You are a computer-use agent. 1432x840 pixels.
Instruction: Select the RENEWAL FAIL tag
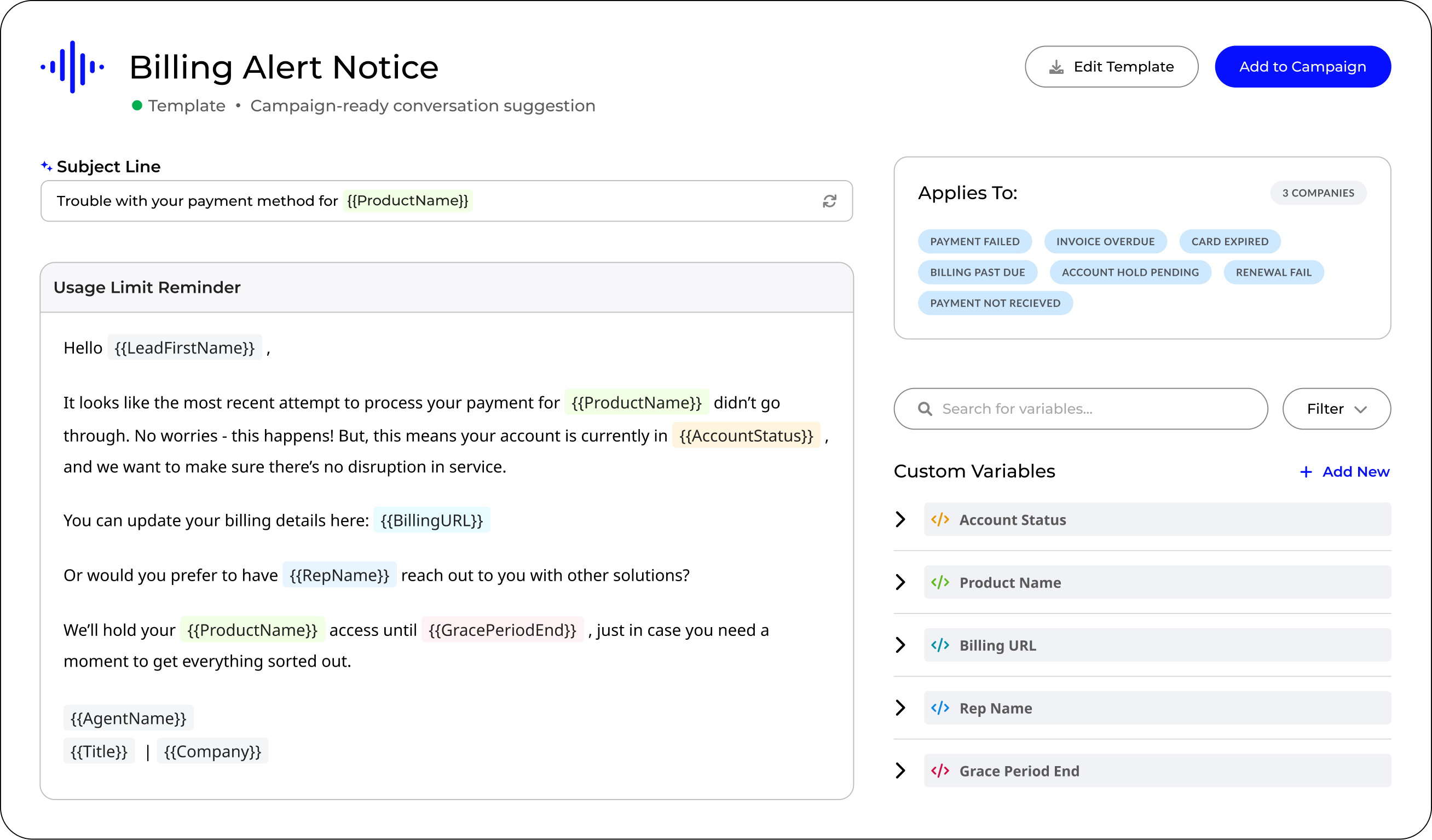[x=1273, y=272]
